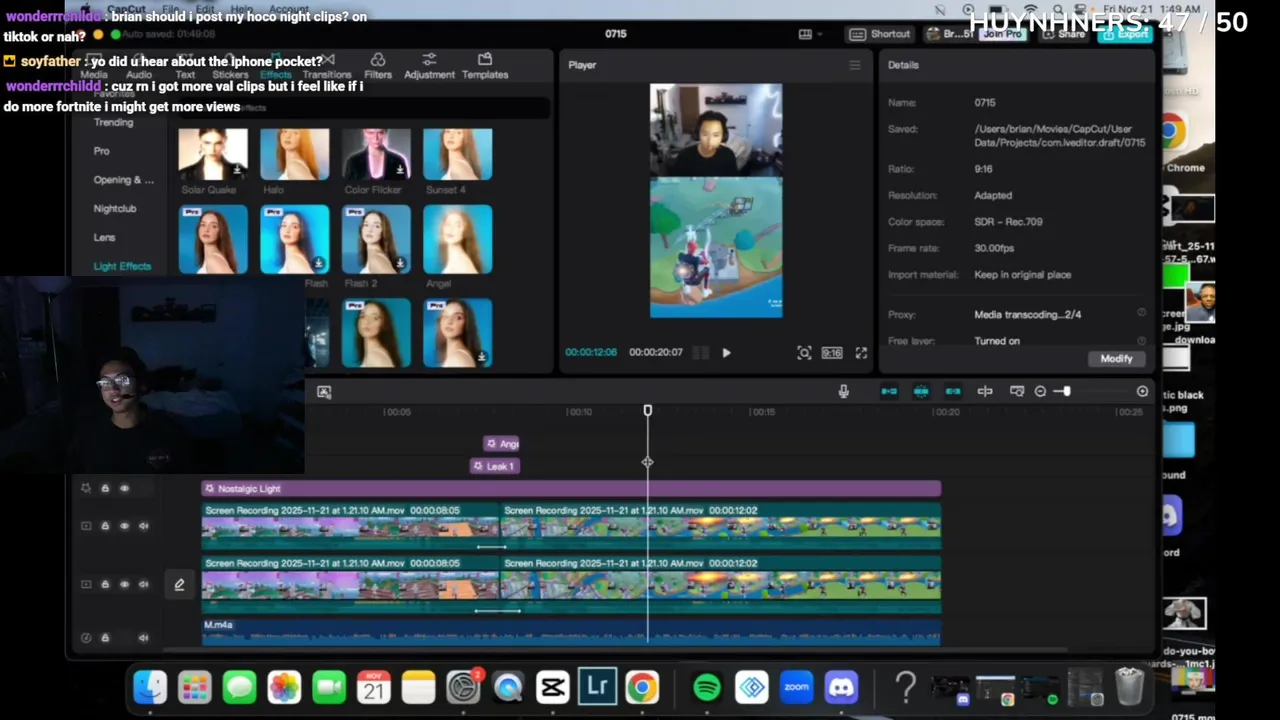Choose the Color Flicker effect thumbnail
Screen dimensions: 1280x720
tap(376, 154)
